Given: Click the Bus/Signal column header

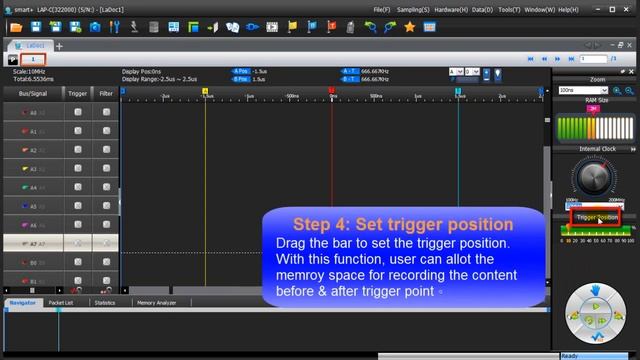Looking at the screenshot, I should tap(33, 93).
